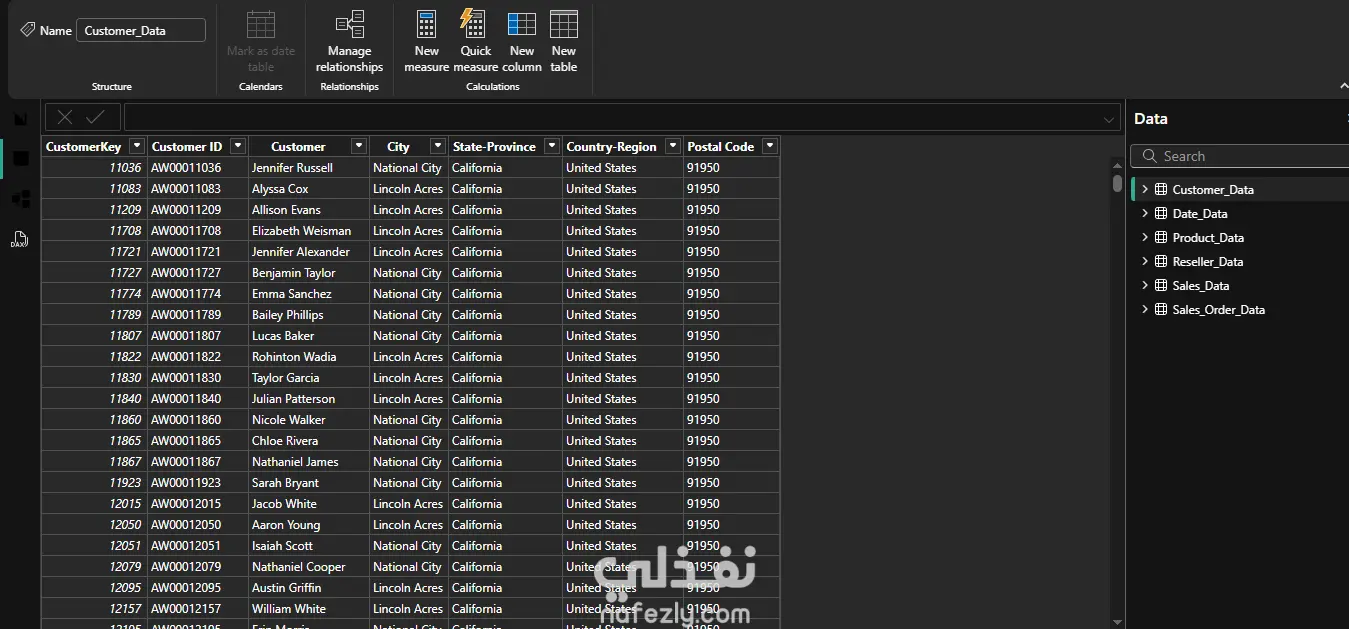Commit formula with the checkmark button
Viewport: 1349px width, 629px height.
tap(96, 117)
